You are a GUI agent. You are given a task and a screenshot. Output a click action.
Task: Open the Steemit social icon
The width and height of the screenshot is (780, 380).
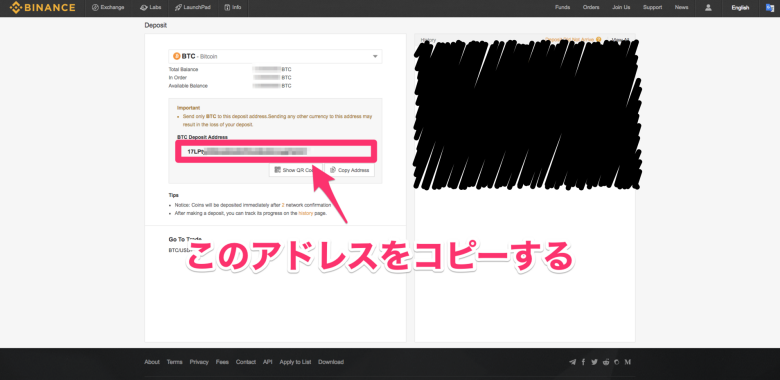coord(617,362)
